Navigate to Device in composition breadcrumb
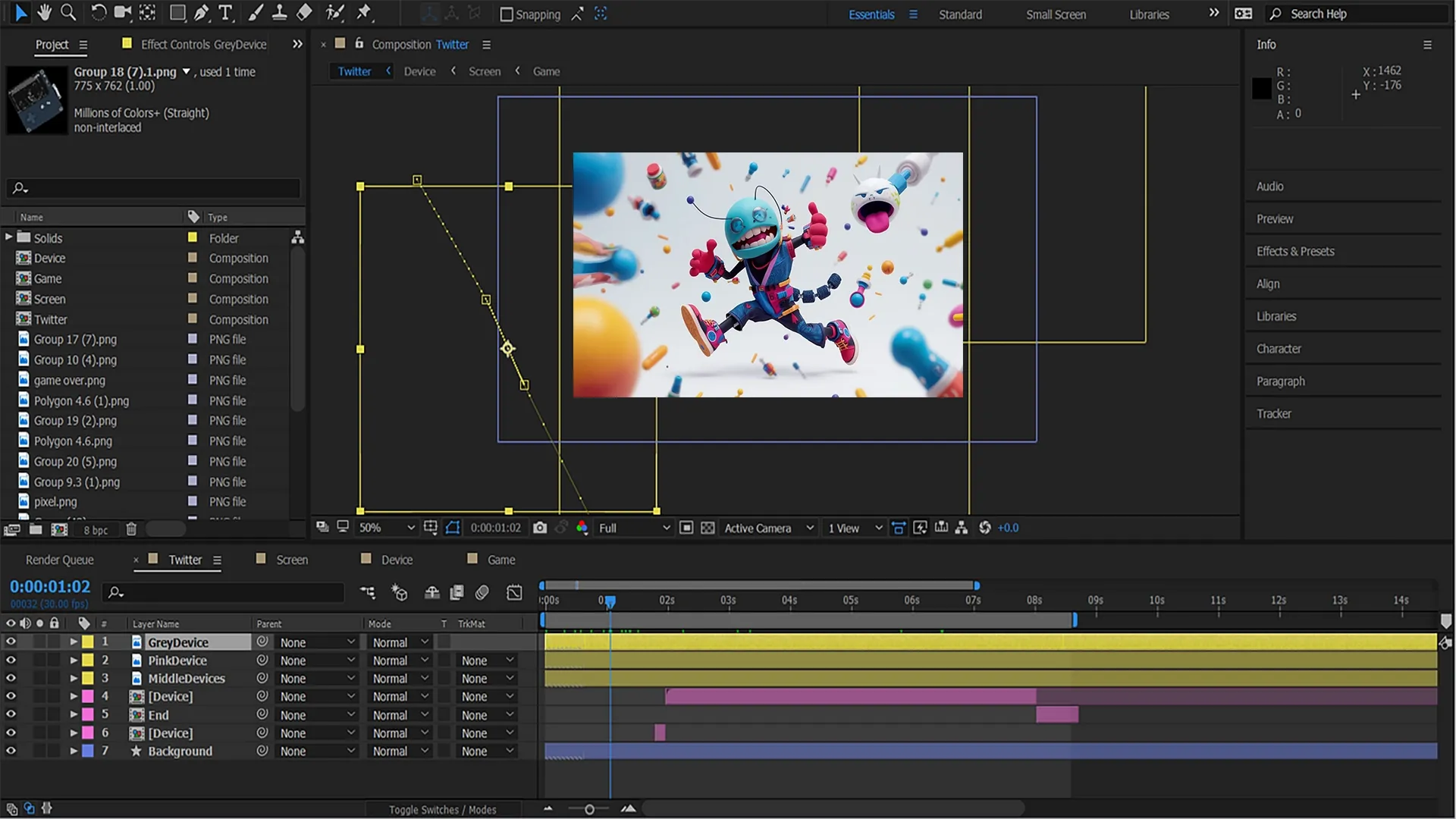The height and width of the screenshot is (819, 1456). [x=419, y=71]
